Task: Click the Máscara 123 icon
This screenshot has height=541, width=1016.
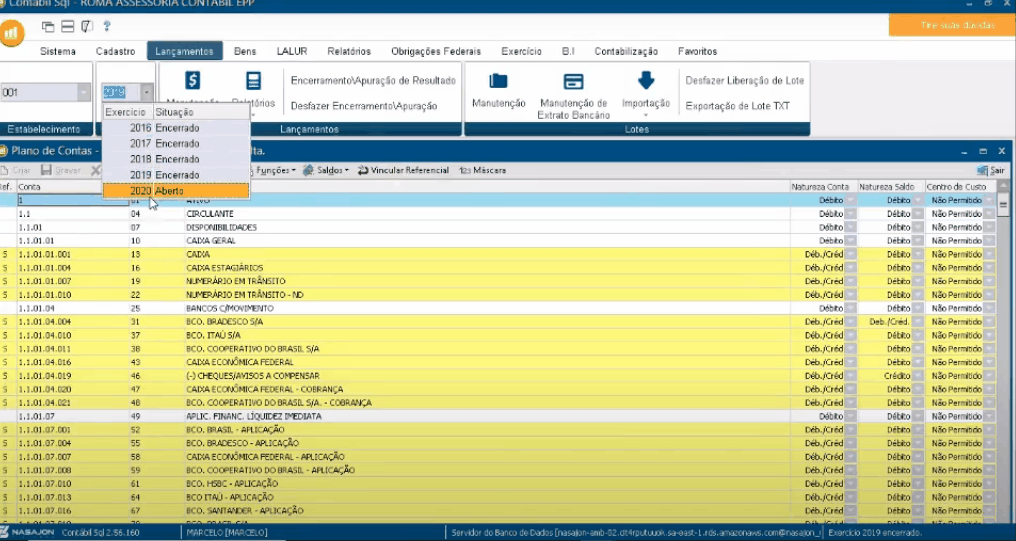Action: (x=465, y=170)
